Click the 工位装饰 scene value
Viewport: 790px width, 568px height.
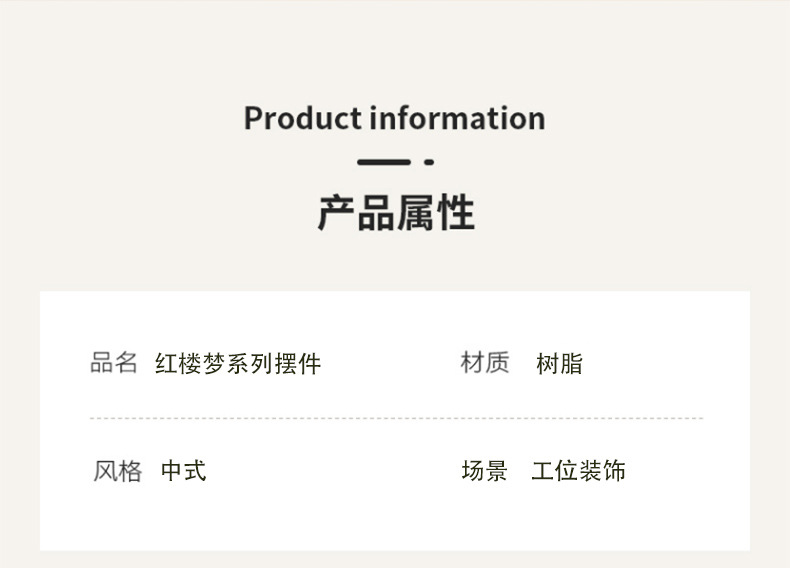(578, 471)
